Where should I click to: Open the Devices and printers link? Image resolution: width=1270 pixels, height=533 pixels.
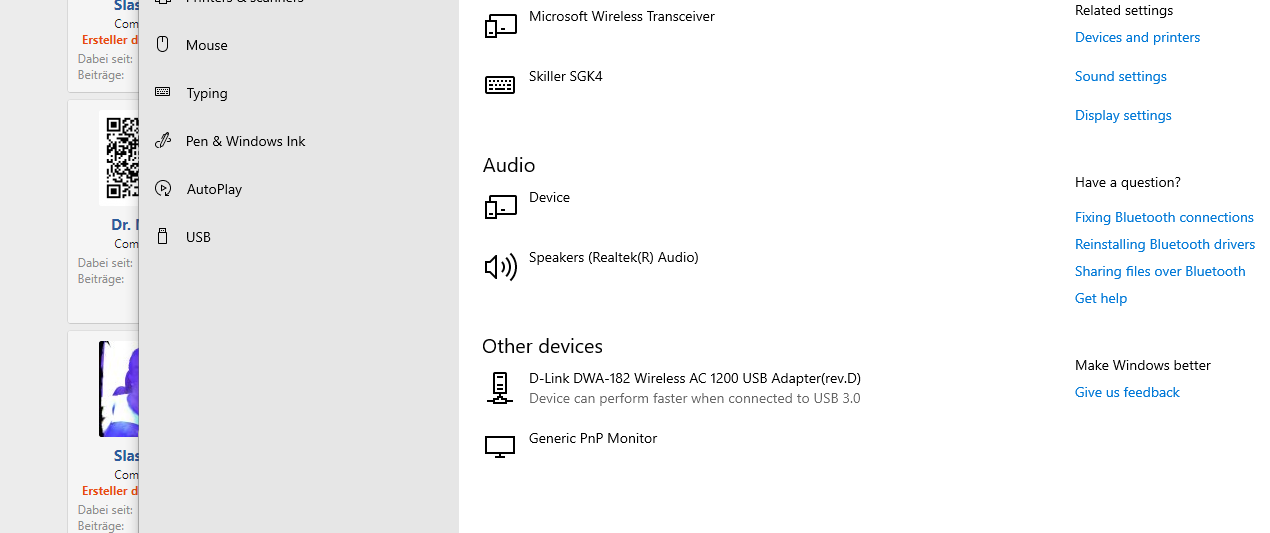(1137, 37)
